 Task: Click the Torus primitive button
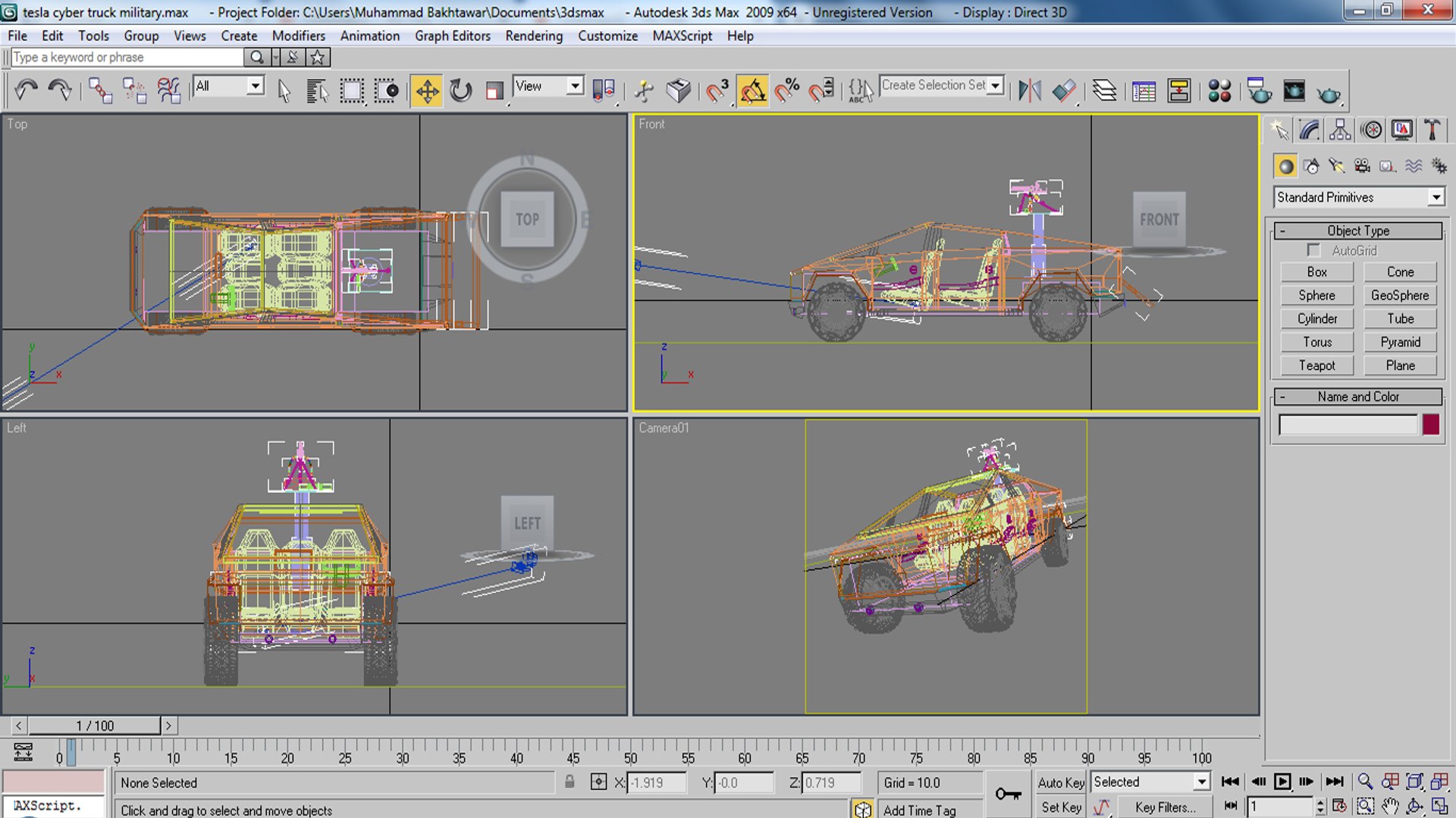1316,342
